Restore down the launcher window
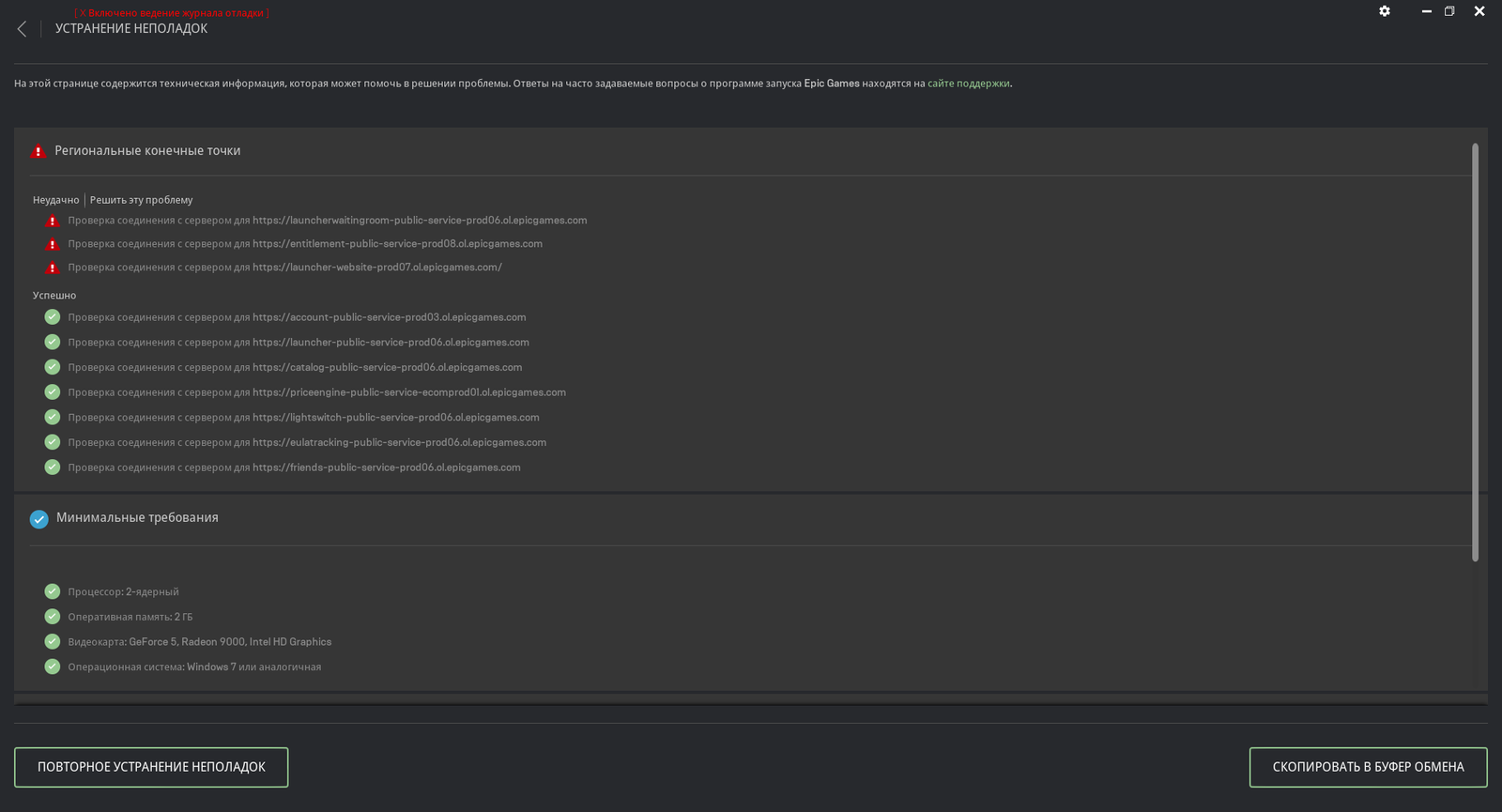Viewport: 1502px width, 812px height. coord(1449,11)
